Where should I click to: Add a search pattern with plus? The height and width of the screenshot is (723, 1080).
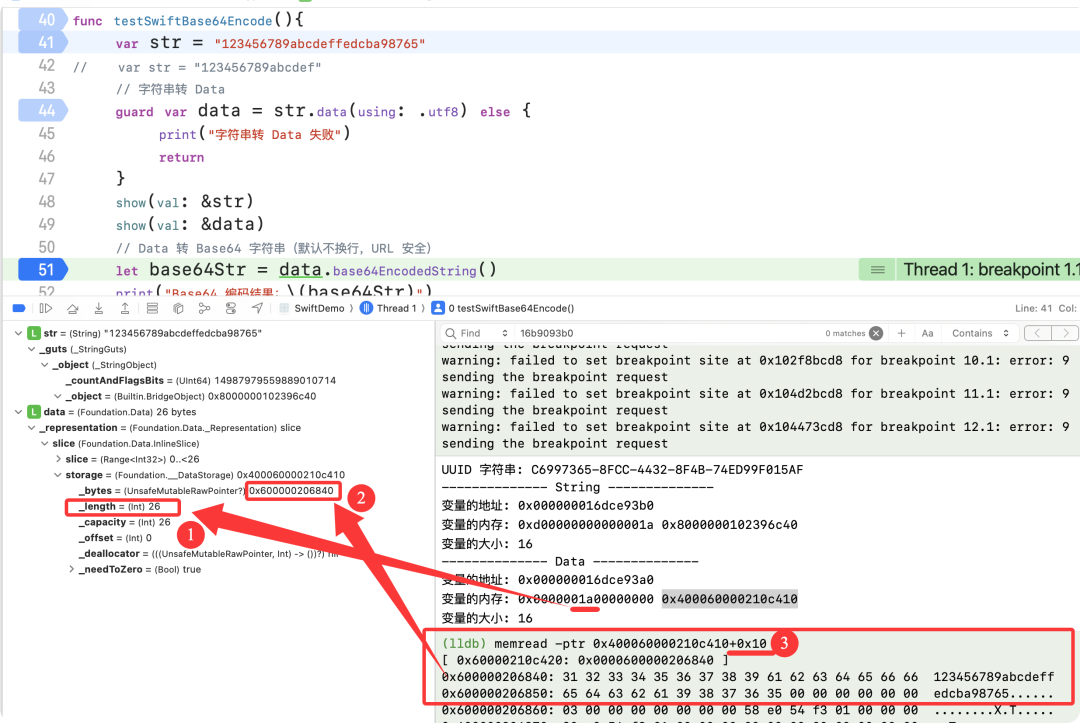(x=901, y=333)
